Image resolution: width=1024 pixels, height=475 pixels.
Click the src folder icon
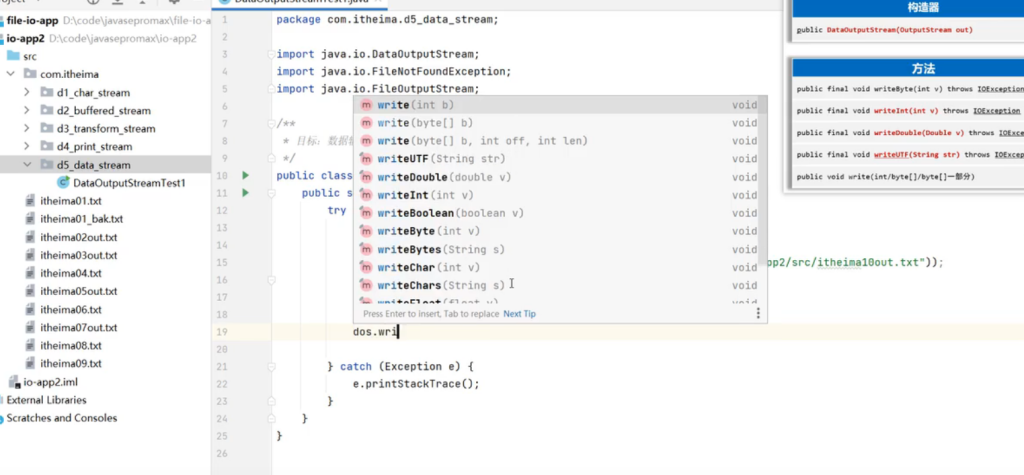(x=13, y=56)
